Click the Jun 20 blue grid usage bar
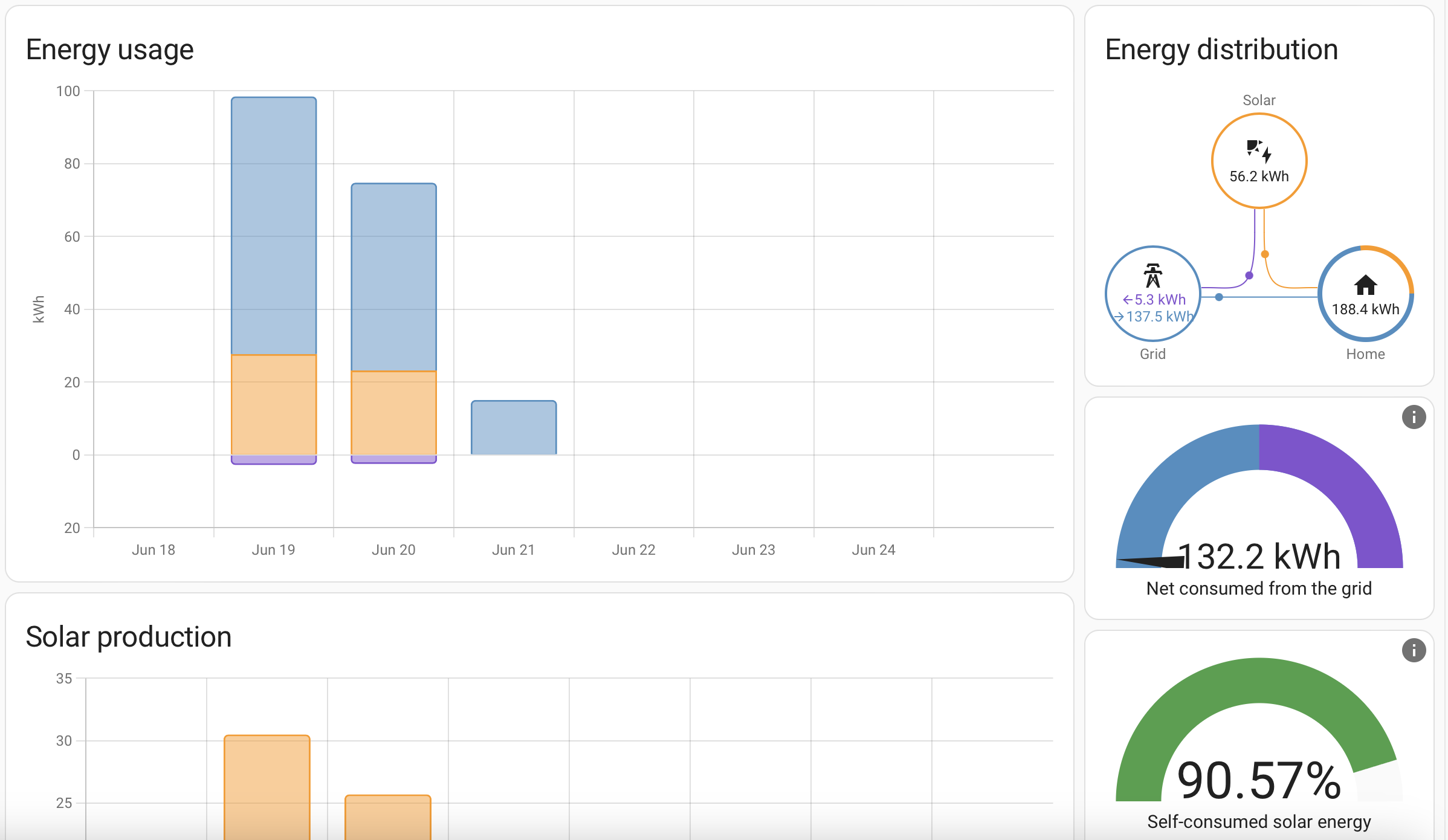The width and height of the screenshot is (1448, 840). click(x=393, y=277)
